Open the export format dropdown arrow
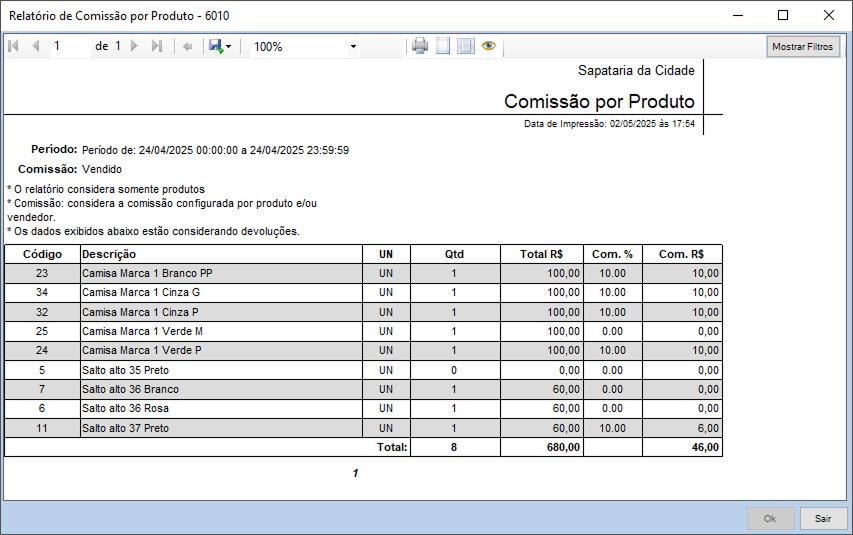 click(x=229, y=47)
